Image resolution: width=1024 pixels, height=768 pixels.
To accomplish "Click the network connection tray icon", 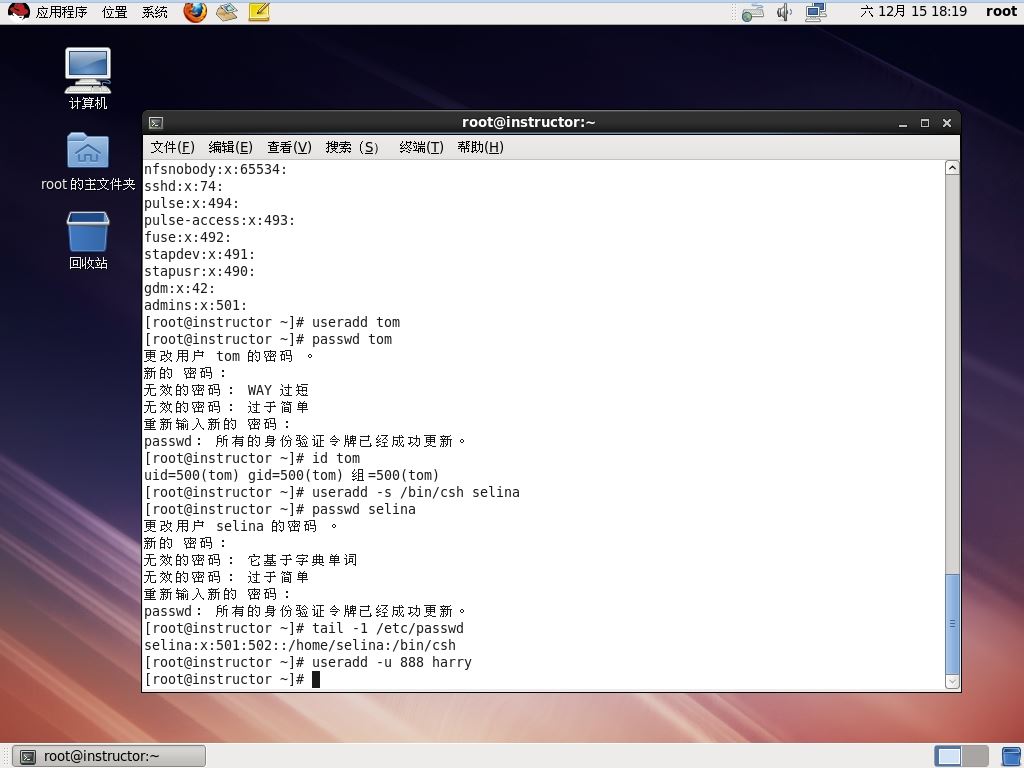I will coord(816,12).
